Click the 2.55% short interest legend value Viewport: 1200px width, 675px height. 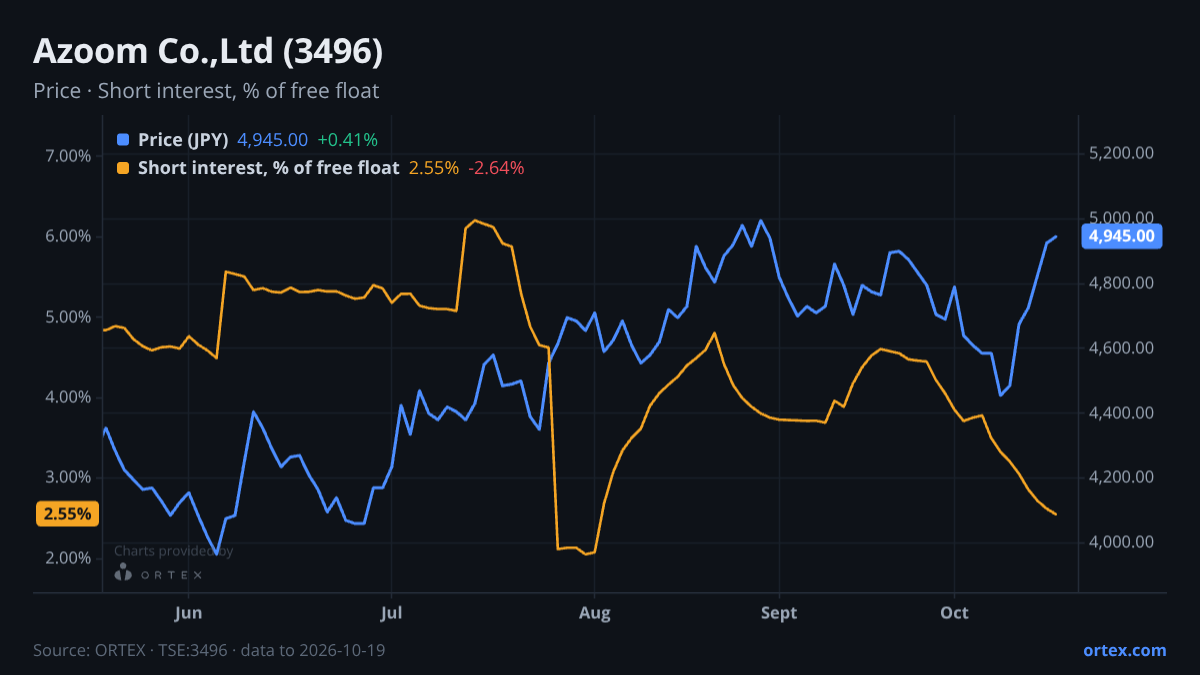[x=434, y=168]
